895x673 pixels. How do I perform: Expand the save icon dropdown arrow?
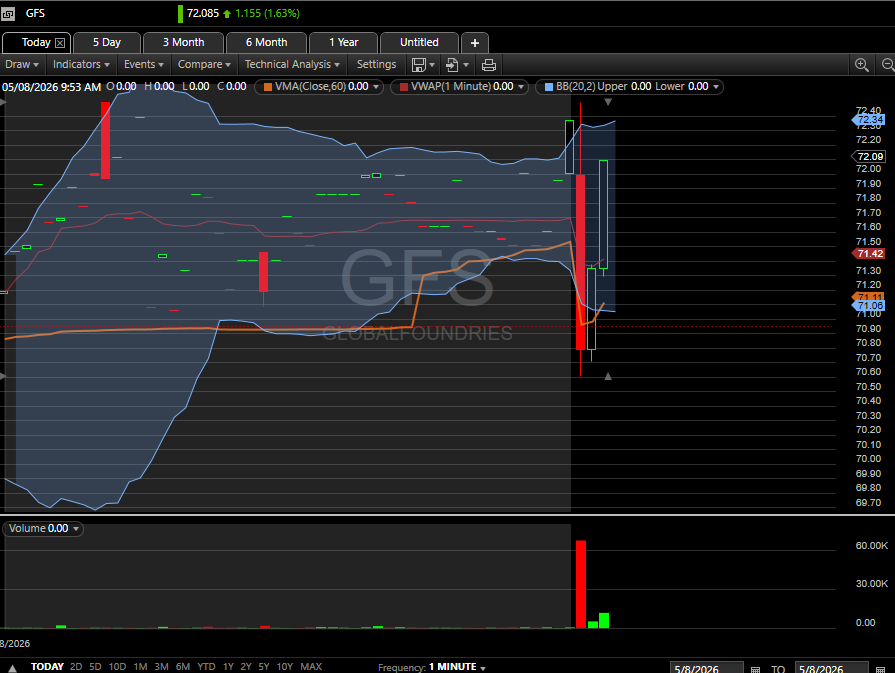432,65
